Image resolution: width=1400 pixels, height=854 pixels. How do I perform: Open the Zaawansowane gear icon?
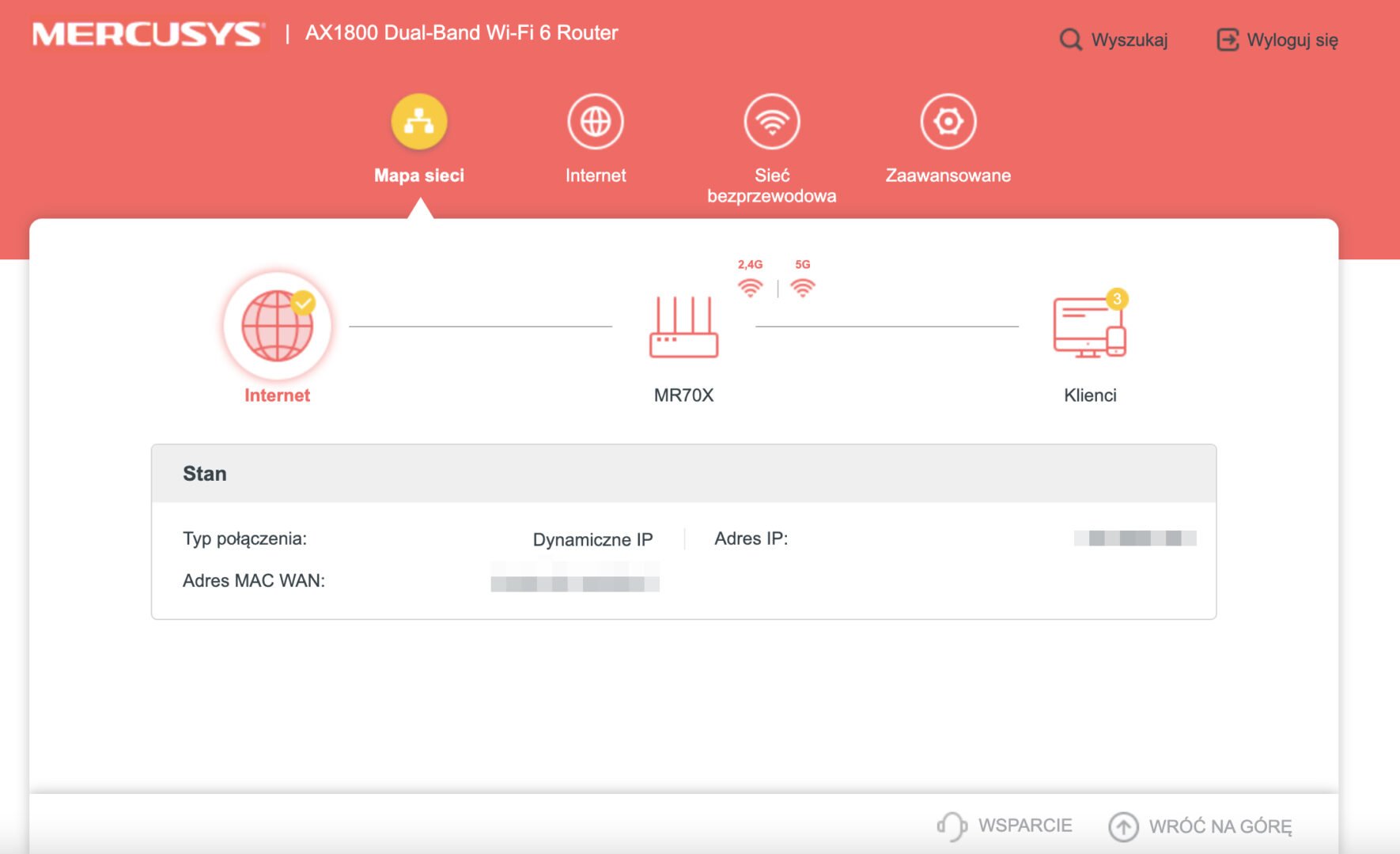948,122
